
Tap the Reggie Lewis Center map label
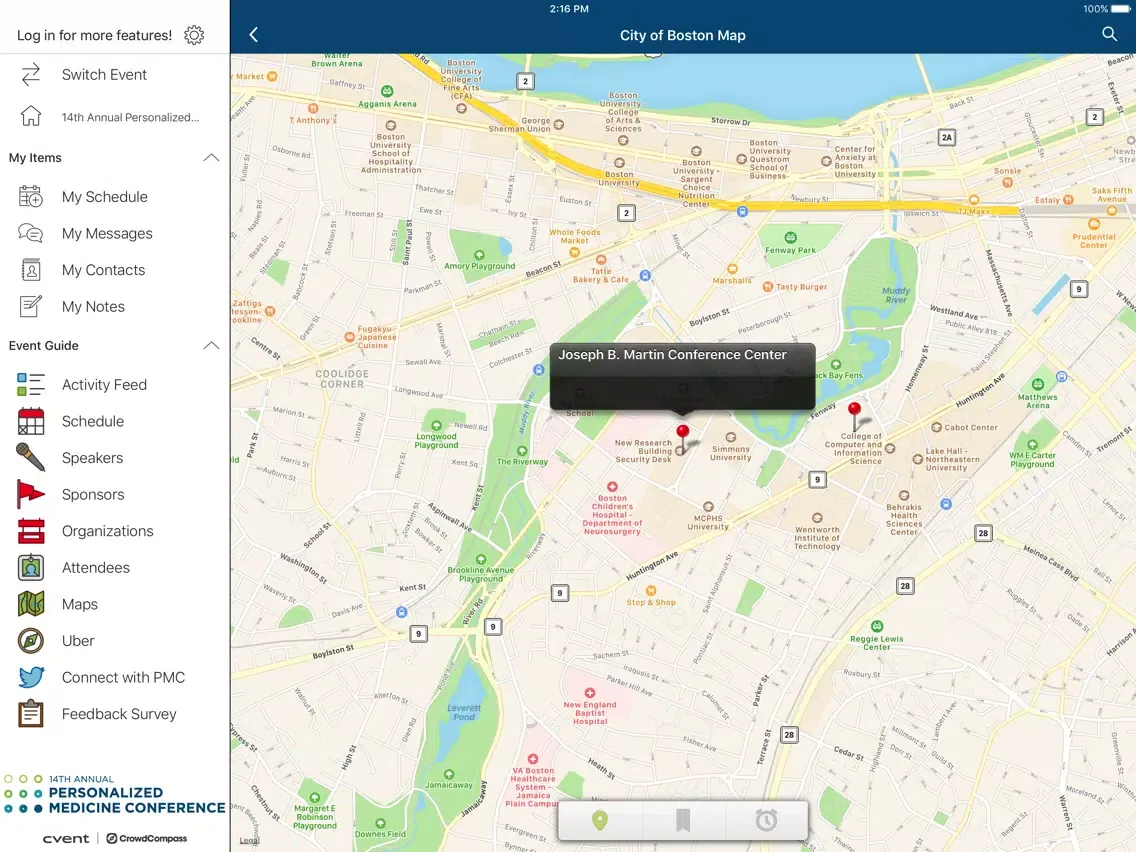click(877, 643)
